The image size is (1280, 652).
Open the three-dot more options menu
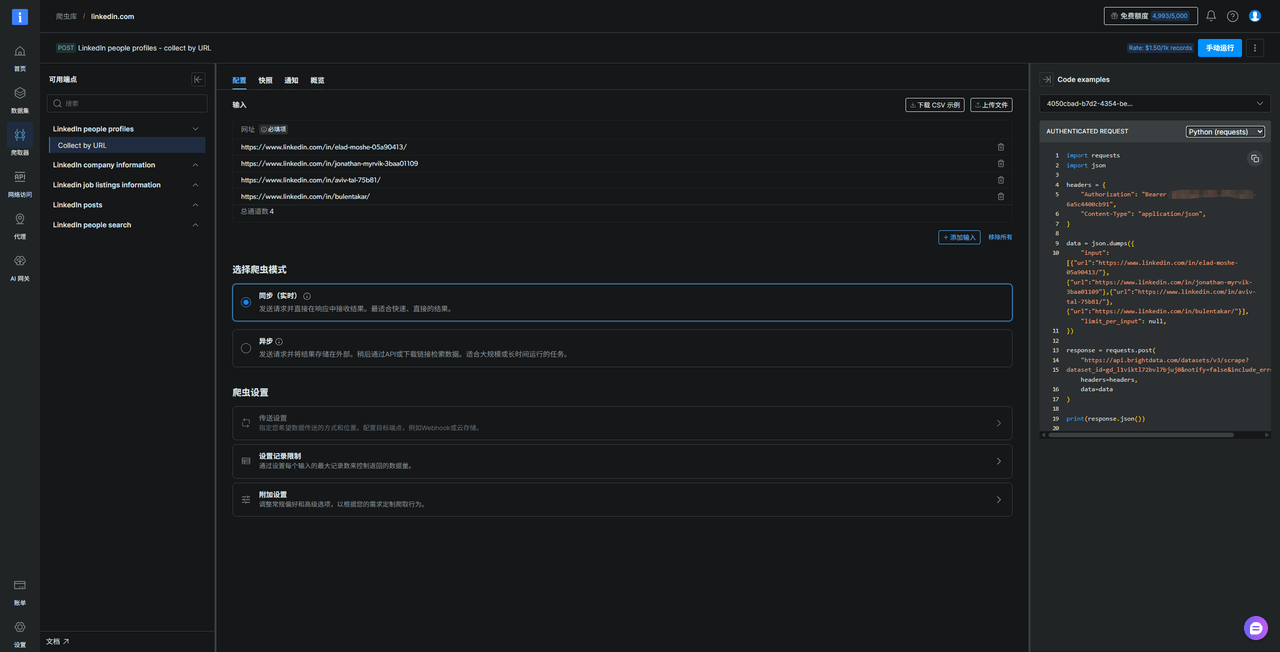pos(1256,48)
